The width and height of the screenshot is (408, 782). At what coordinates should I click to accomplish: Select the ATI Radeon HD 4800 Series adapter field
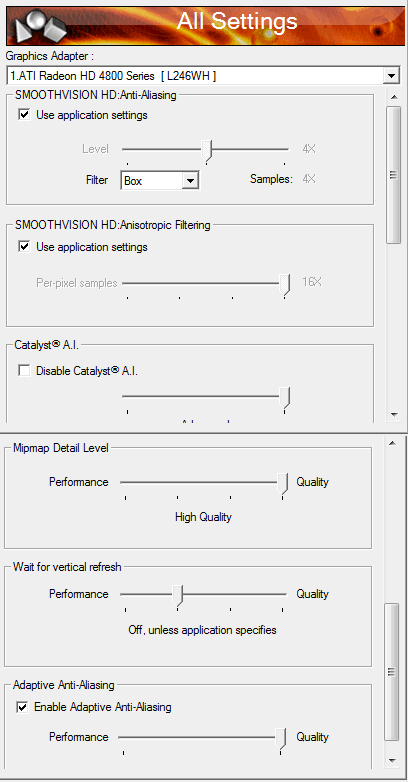[x=196, y=76]
